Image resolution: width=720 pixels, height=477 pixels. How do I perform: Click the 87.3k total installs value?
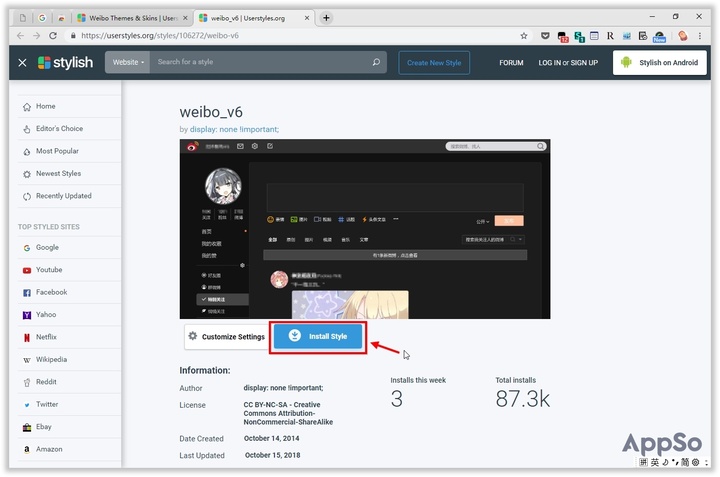(x=523, y=398)
